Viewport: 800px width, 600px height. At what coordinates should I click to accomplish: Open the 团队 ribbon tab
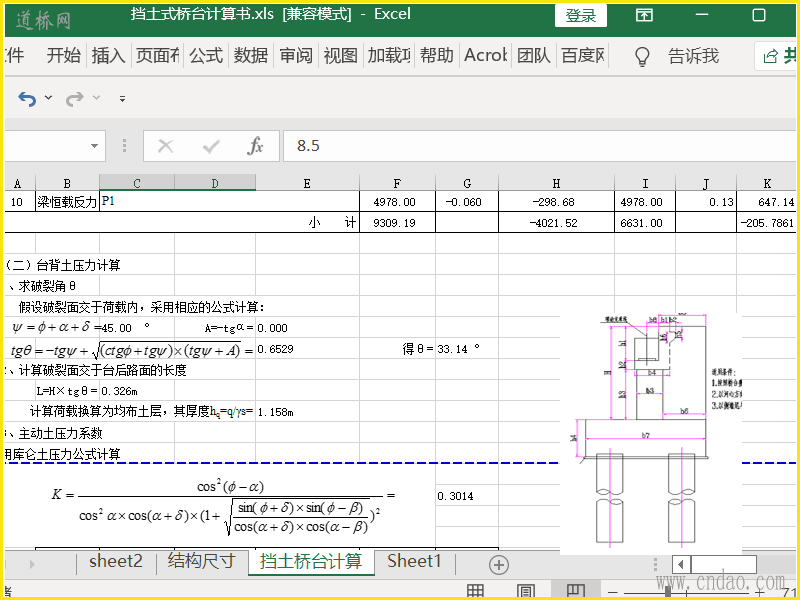click(534, 55)
